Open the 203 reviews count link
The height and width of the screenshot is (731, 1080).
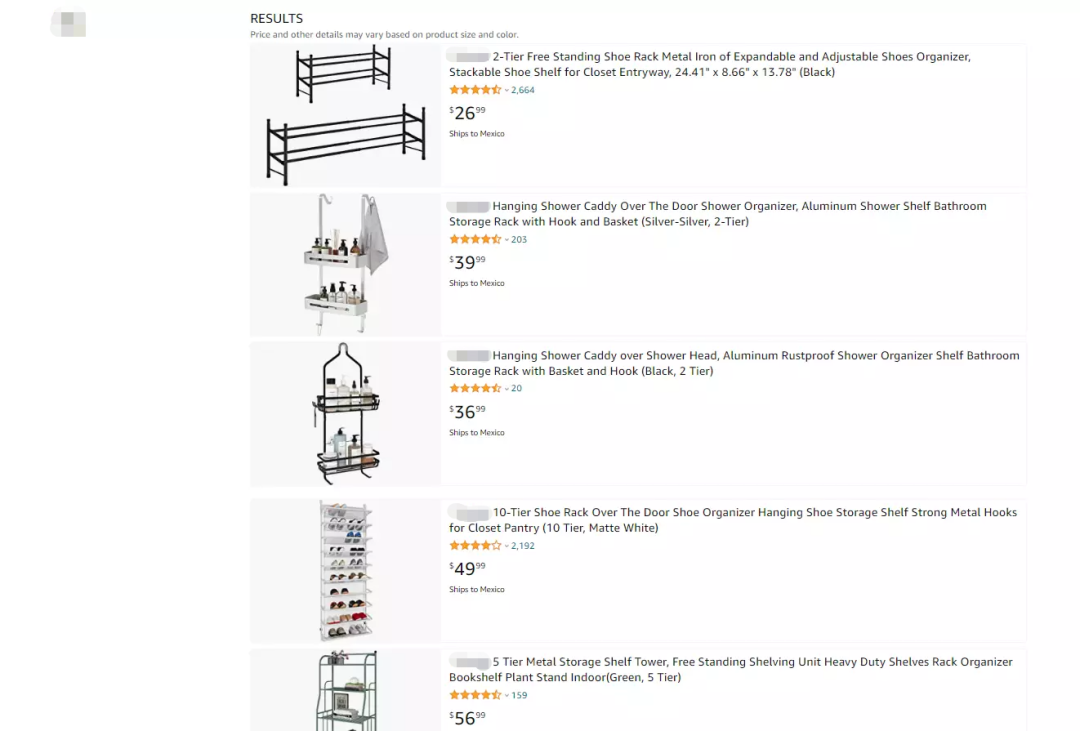(519, 240)
